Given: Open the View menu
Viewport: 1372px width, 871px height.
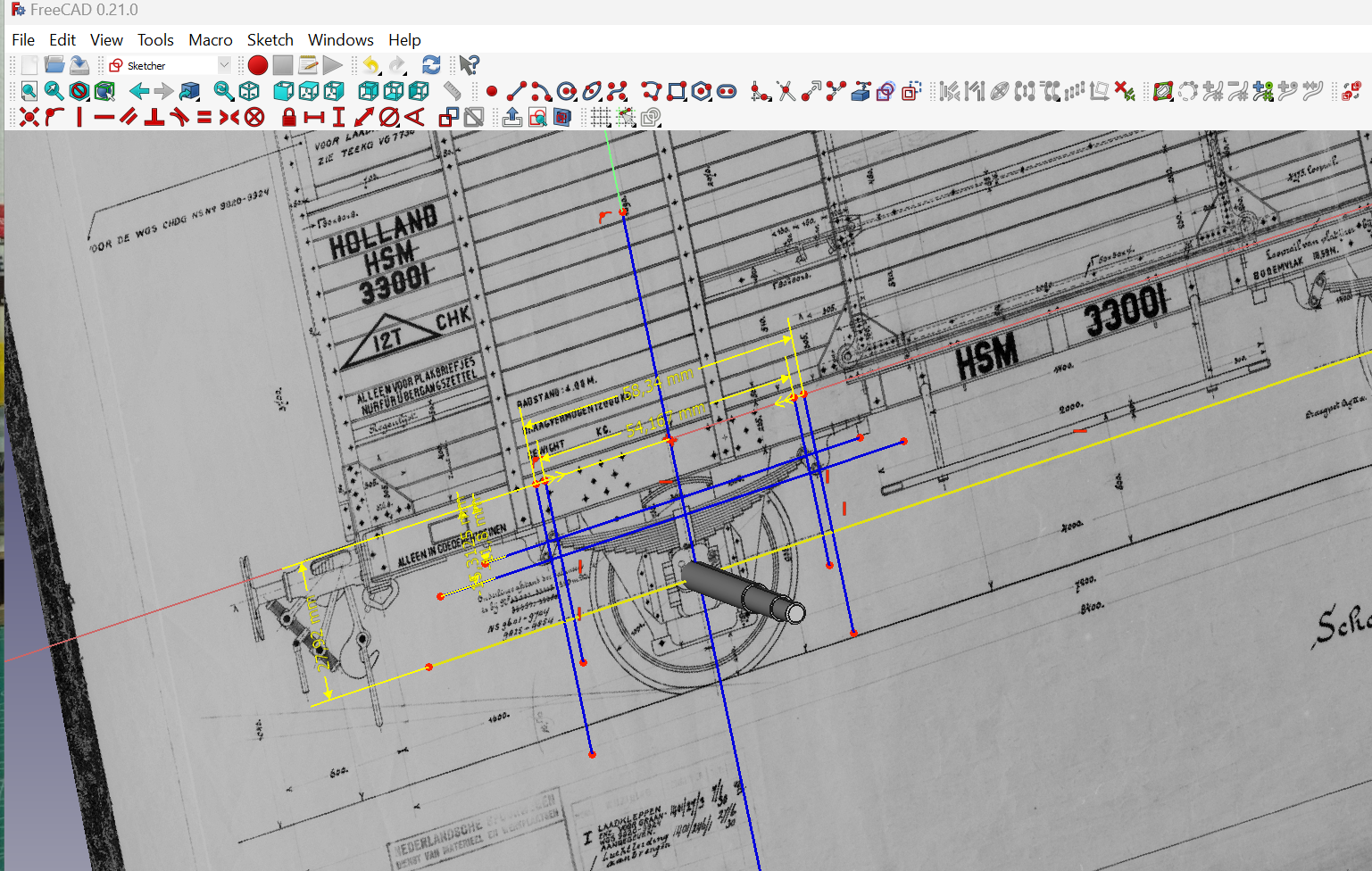Looking at the screenshot, I should click(x=106, y=39).
